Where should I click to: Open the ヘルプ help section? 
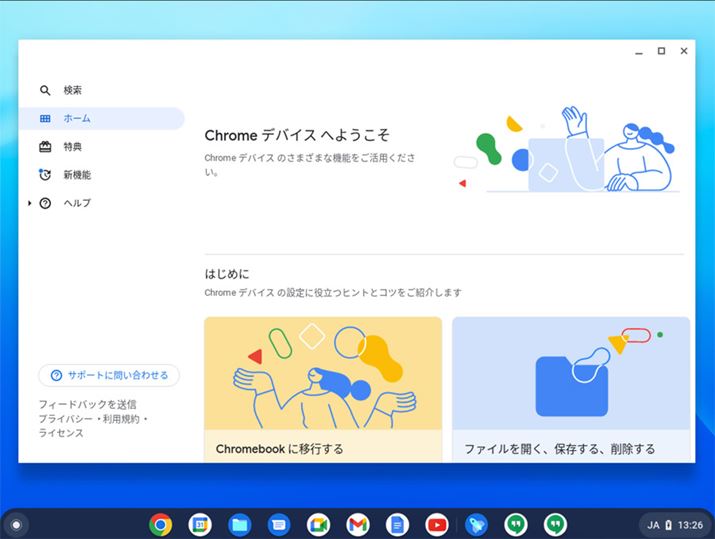pos(101,203)
